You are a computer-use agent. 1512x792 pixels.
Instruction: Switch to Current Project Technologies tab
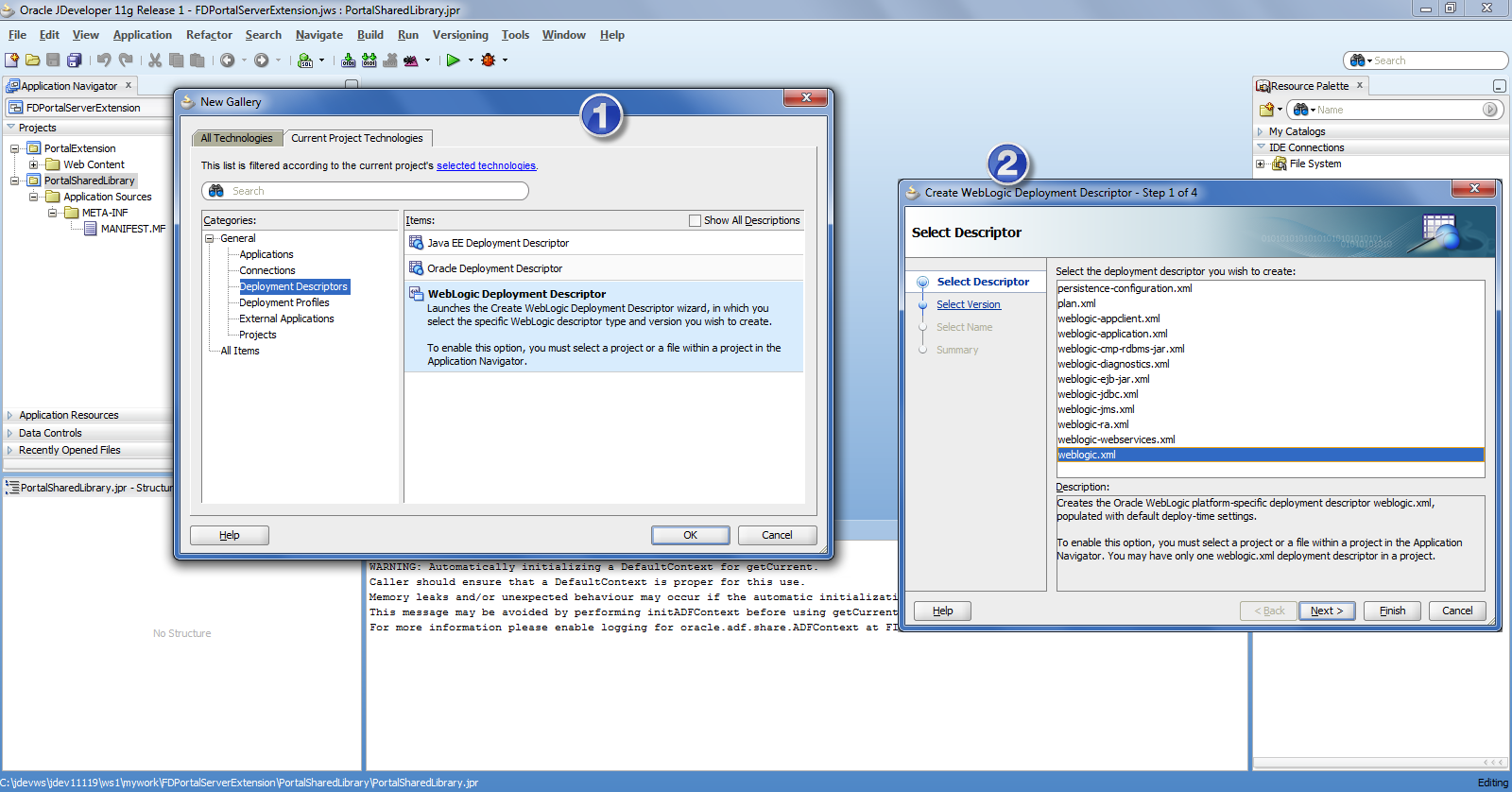click(x=357, y=138)
